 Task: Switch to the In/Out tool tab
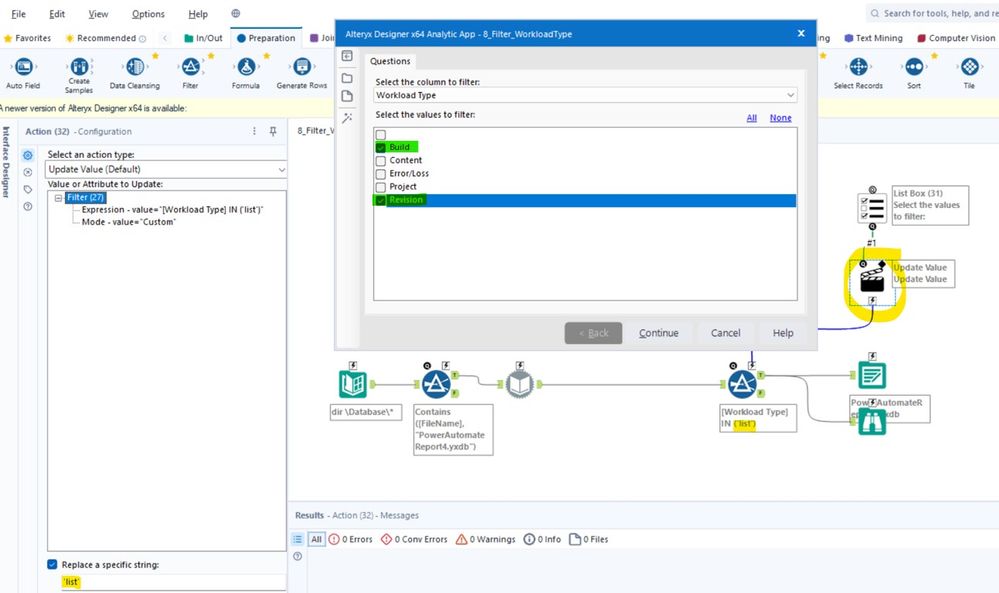(x=203, y=38)
